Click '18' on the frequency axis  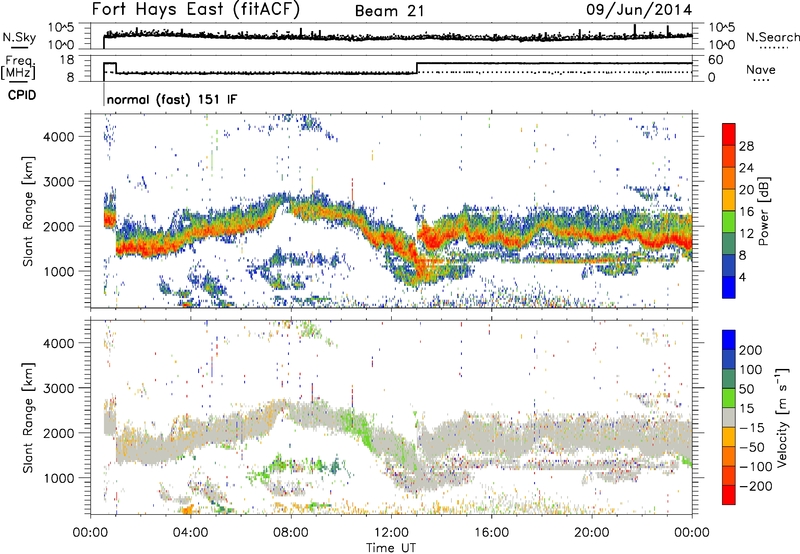click(66, 60)
